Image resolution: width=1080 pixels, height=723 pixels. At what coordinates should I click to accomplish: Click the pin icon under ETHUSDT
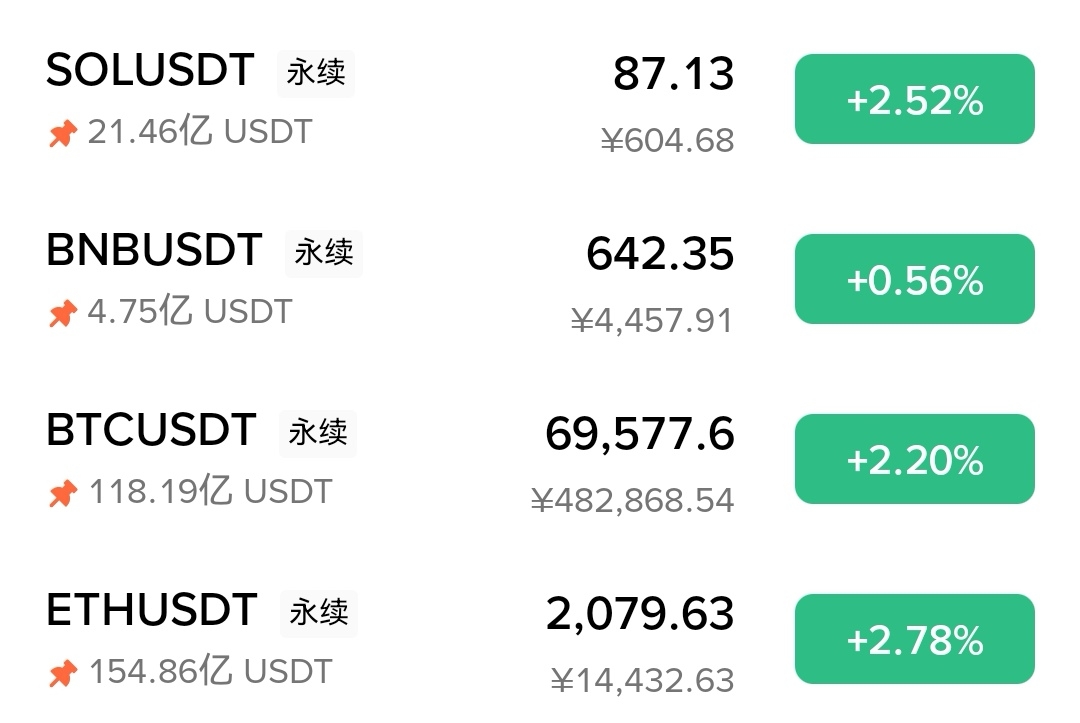[62, 673]
